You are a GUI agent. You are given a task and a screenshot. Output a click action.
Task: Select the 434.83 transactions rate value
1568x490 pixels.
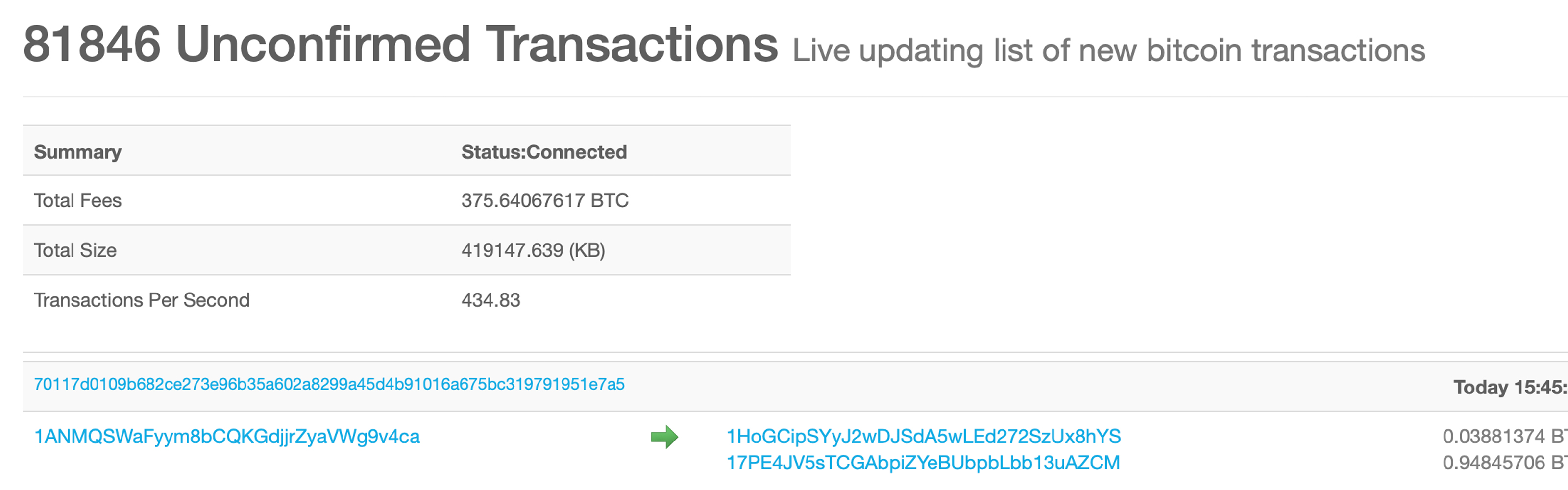tap(490, 300)
